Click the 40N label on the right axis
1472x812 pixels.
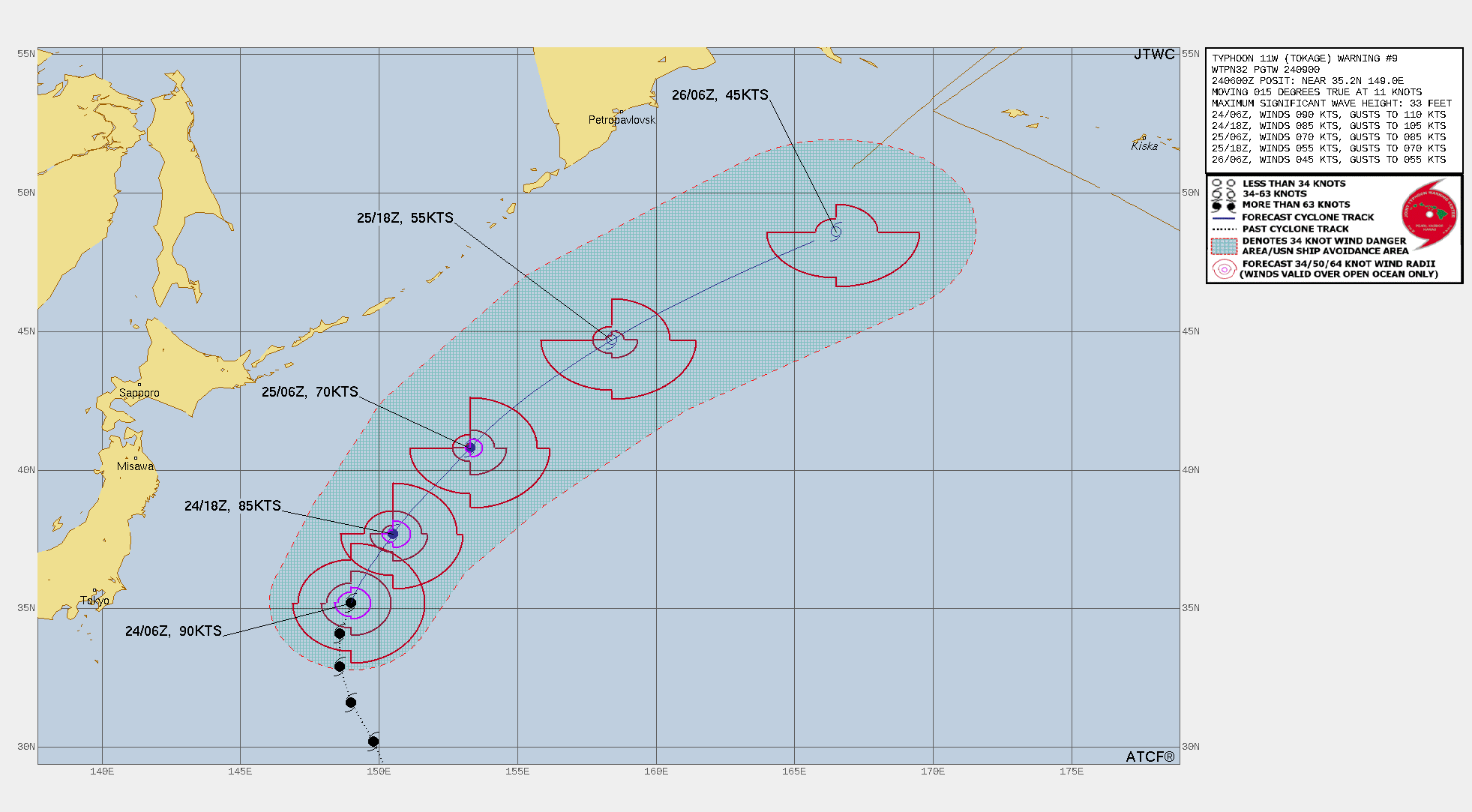click(1191, 470)
